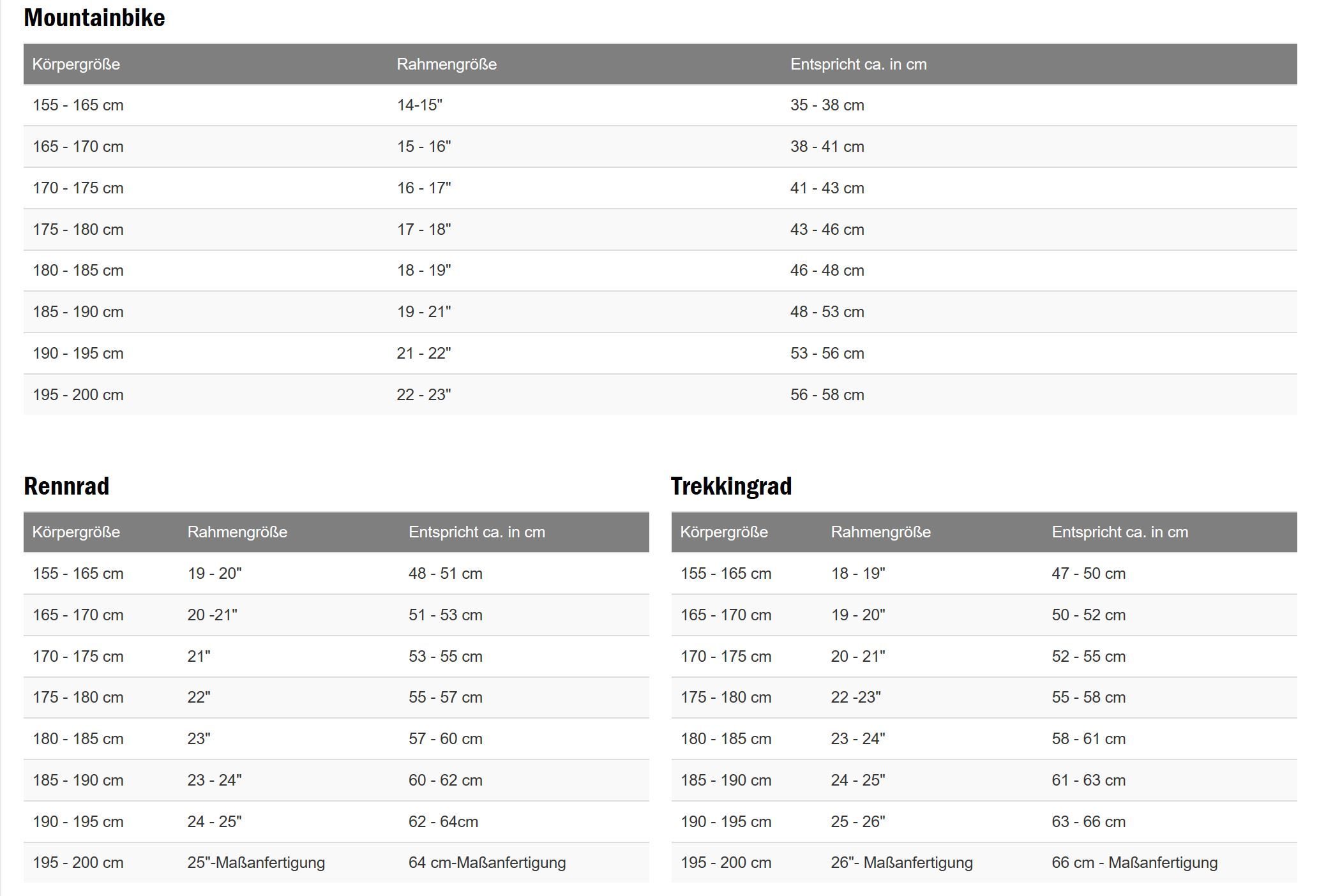Select Trekkingrad 26"- Maßanfertigung cell
The height and width of the screenshot is (896, 1319).
tap(901, 863)
